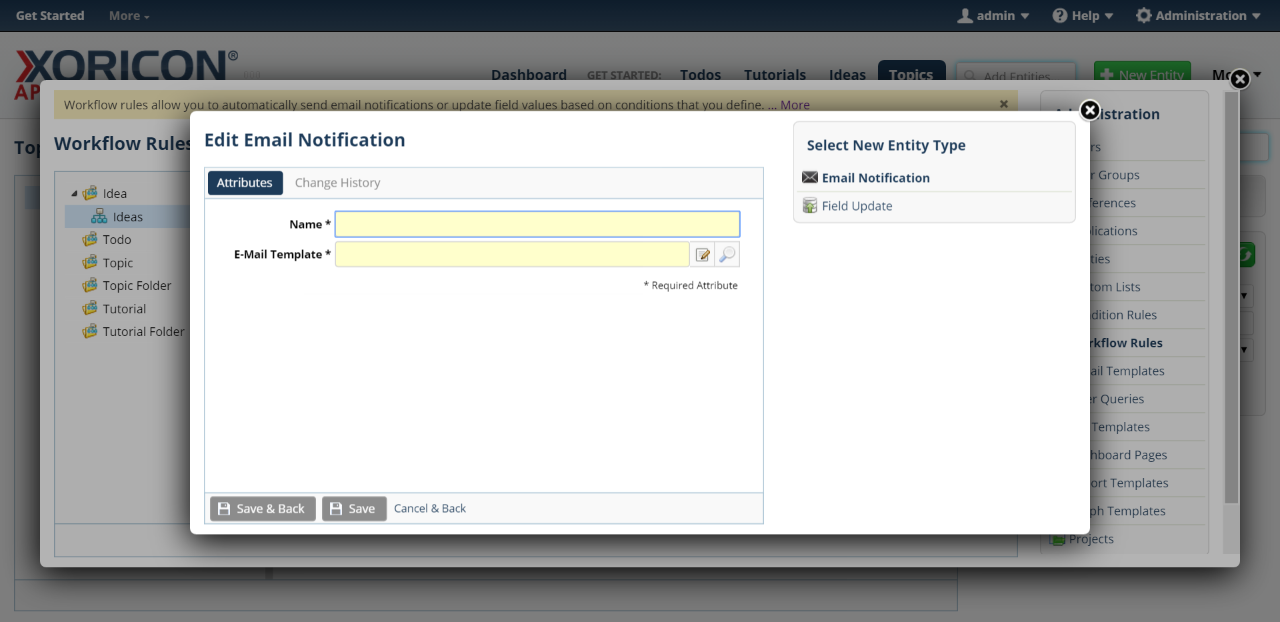
Task: Close the Edit Email Notification dialog
Action: pyautogui.click(x=1090, y=110)
